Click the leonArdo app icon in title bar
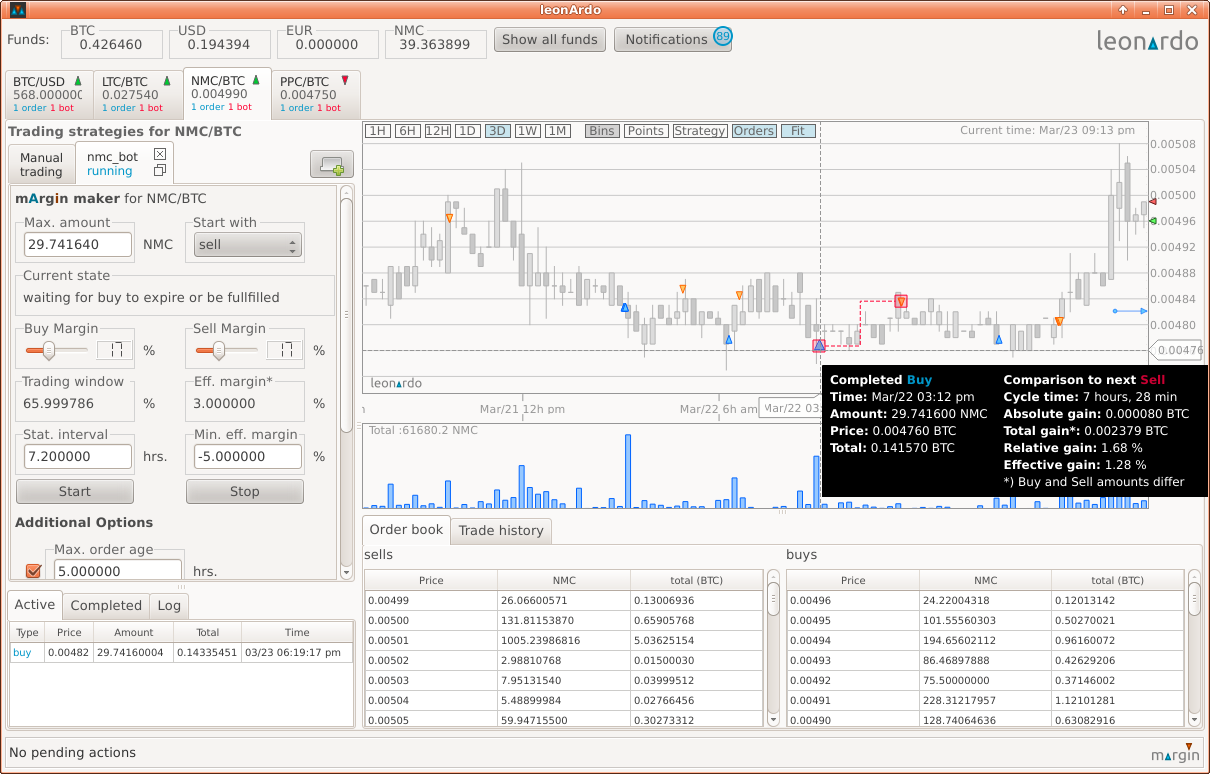This screenshot has height=774, width=1210. (x=18, y=10)
